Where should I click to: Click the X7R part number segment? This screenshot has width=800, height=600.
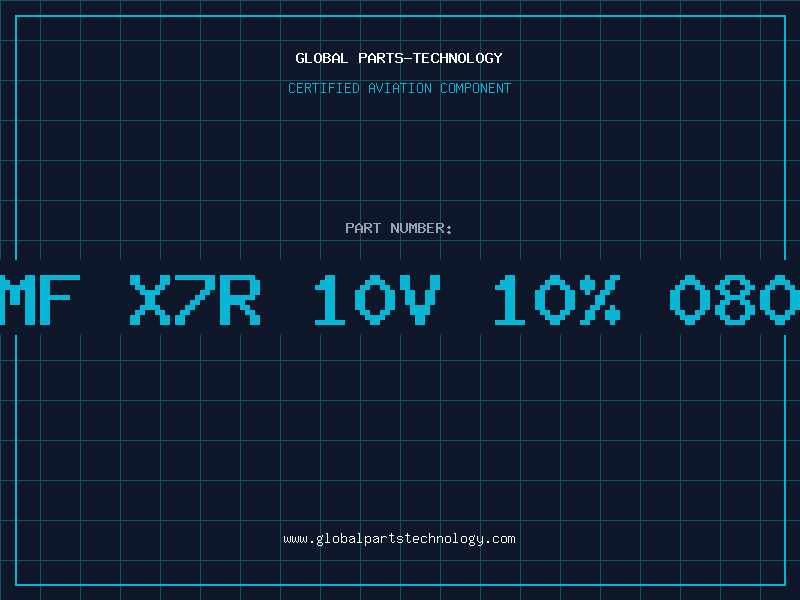[195, 299]
